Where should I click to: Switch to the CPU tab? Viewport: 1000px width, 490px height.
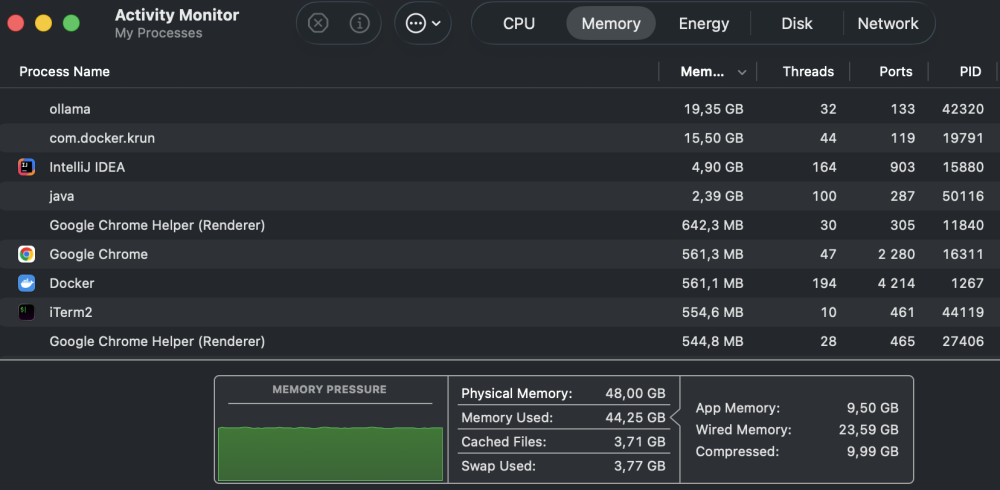click(x=519, y=24)
